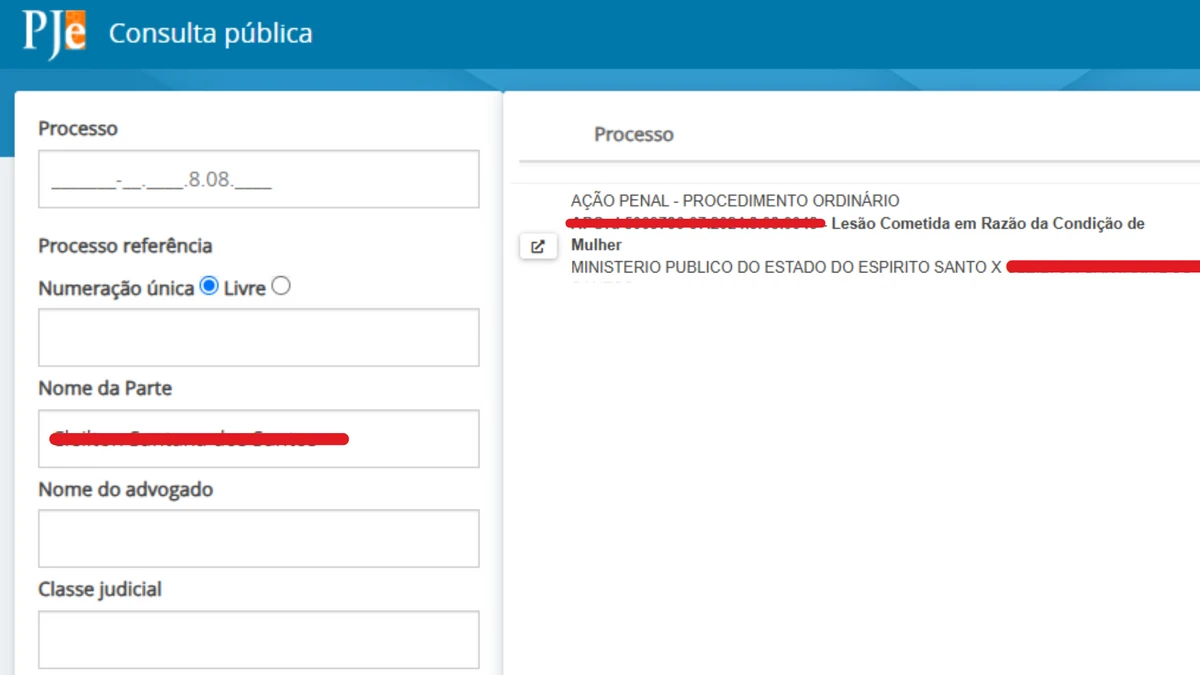The width and height of the screenshot is (1200, 675).
Task: Click the Processo referência input box
Action: coord(258,337)
